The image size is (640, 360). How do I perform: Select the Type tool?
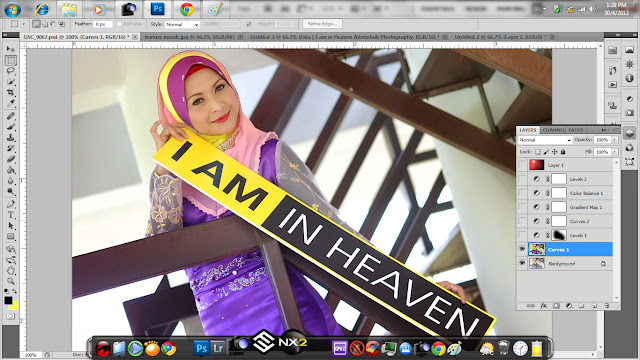pyautogui.click(x=11, y=215)
